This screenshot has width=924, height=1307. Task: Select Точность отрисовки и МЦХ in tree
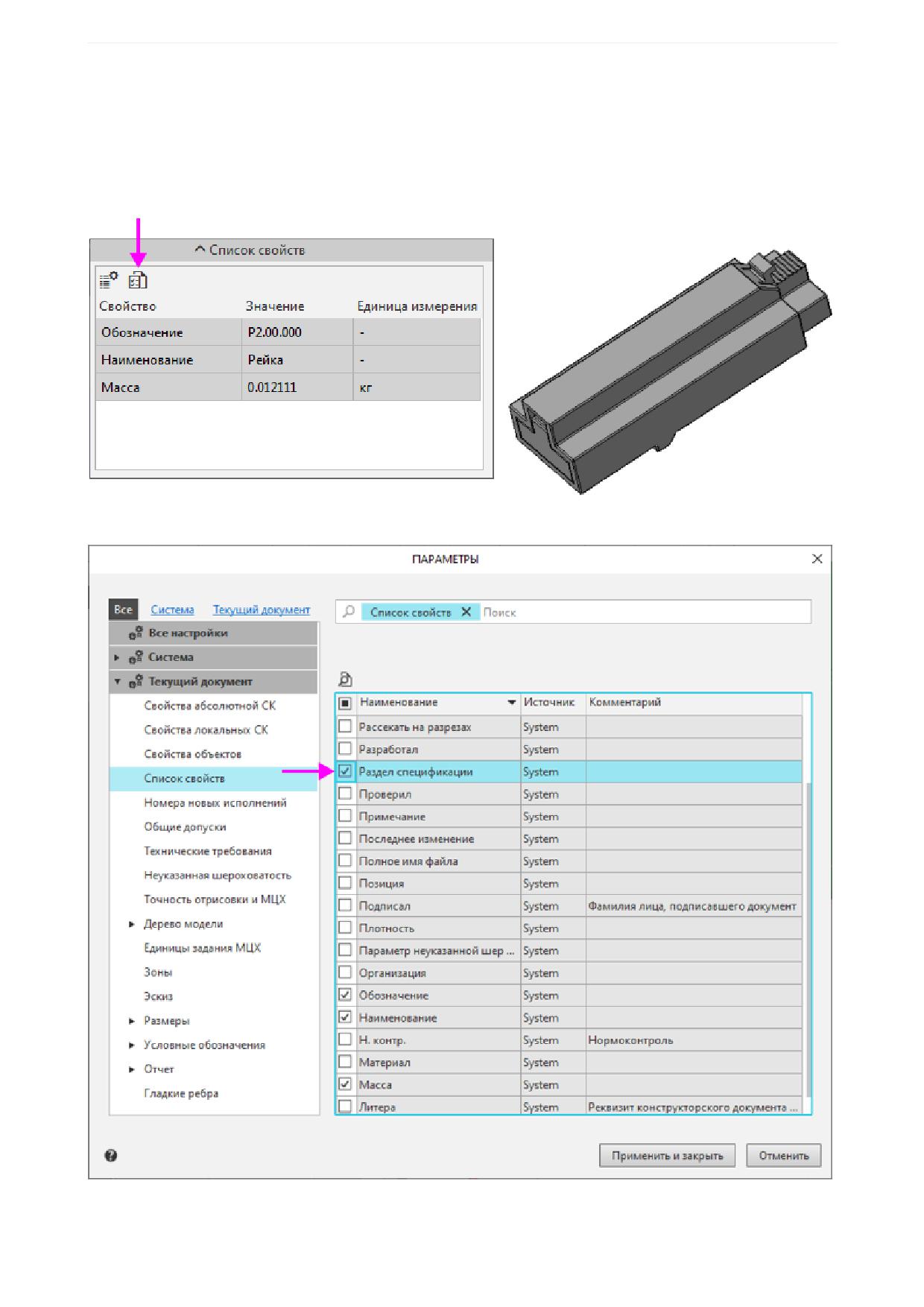[x=215, y=899]
